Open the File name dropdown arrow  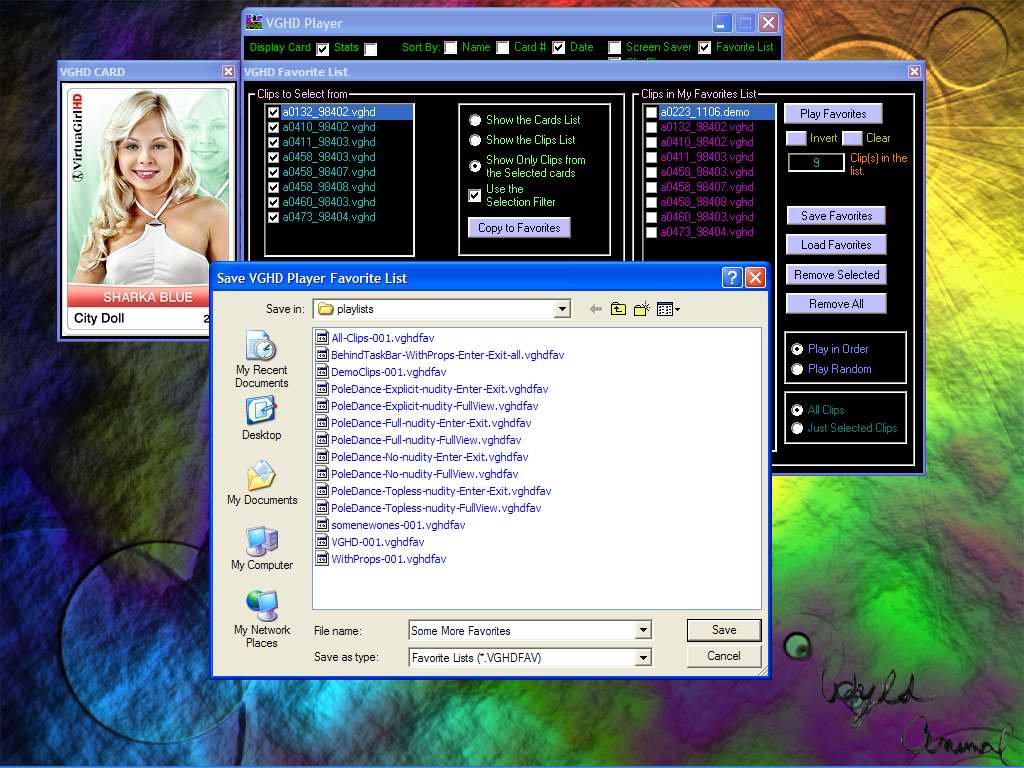tap(643, 631)
